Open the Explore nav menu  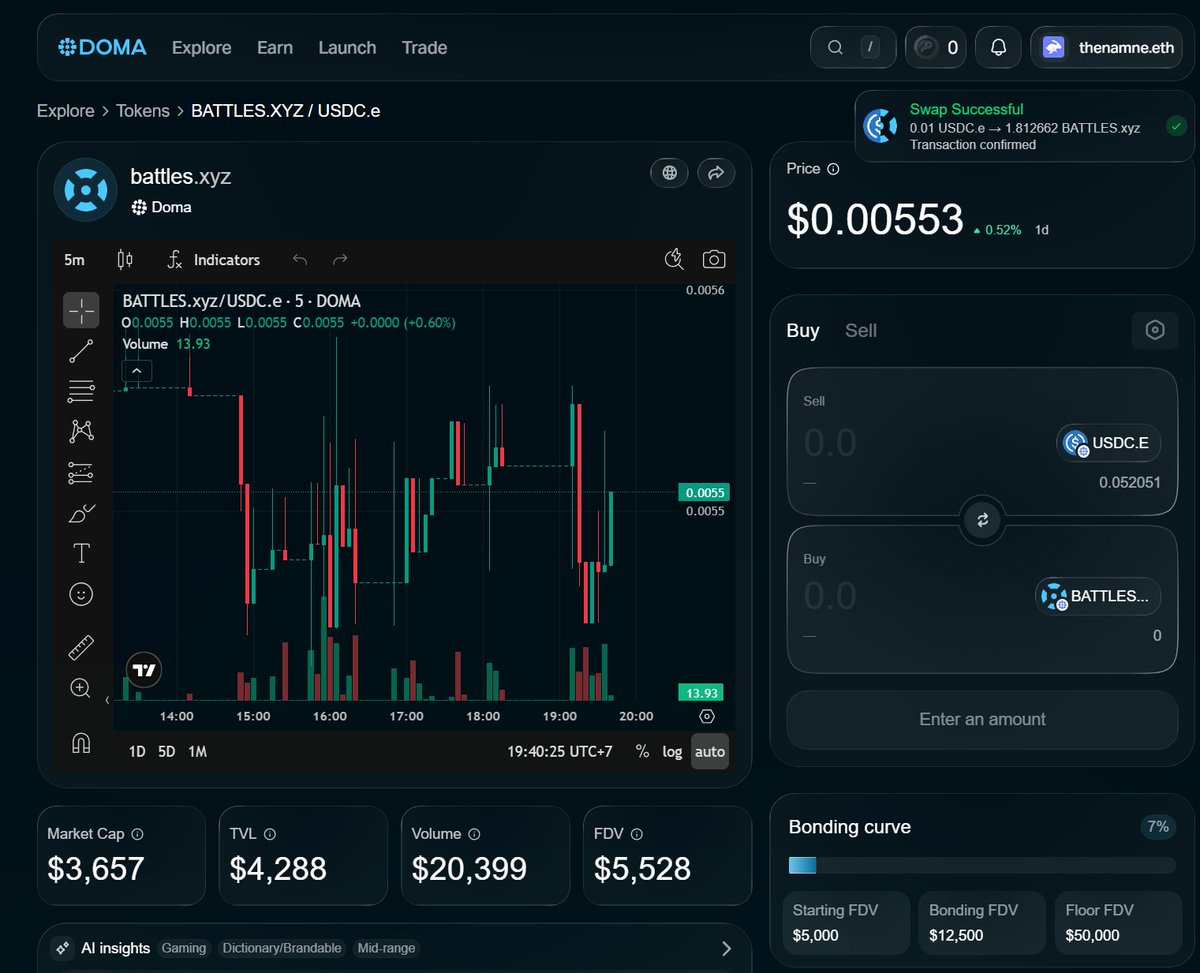202,47
